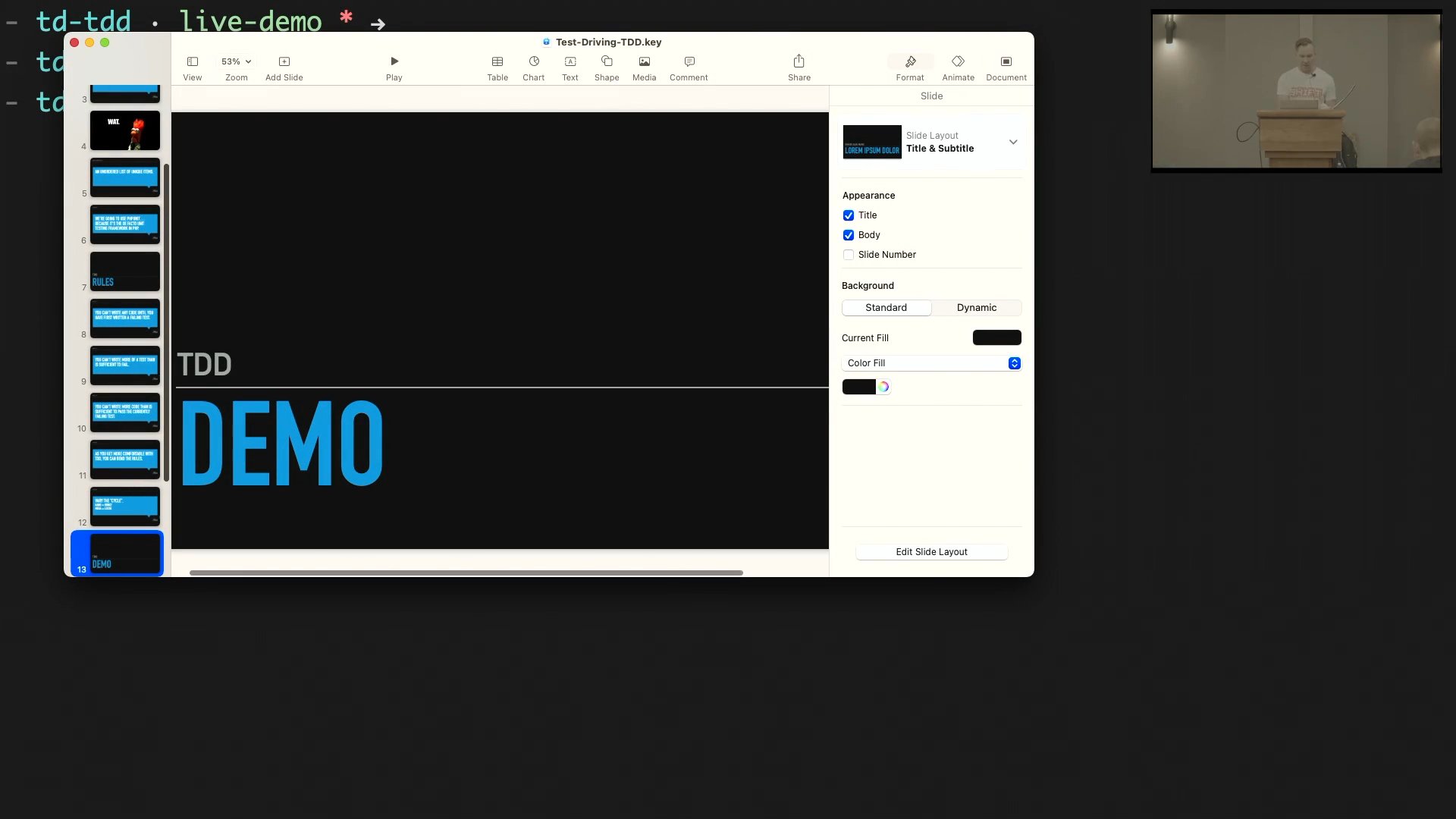This screenshot has height=819, width=1456.
Task: Enable the Slide Number checkbox
Action: coord(849,255)
